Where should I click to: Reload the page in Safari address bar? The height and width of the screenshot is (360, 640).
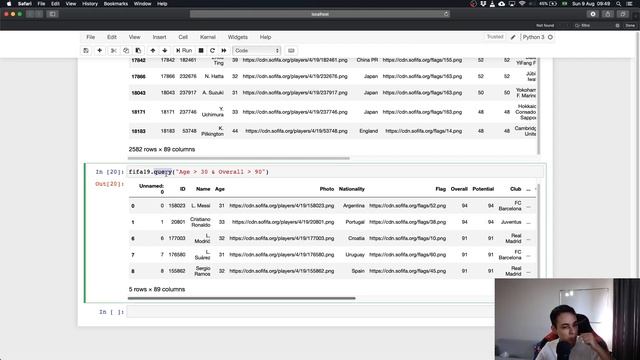[x=446, y=14]
